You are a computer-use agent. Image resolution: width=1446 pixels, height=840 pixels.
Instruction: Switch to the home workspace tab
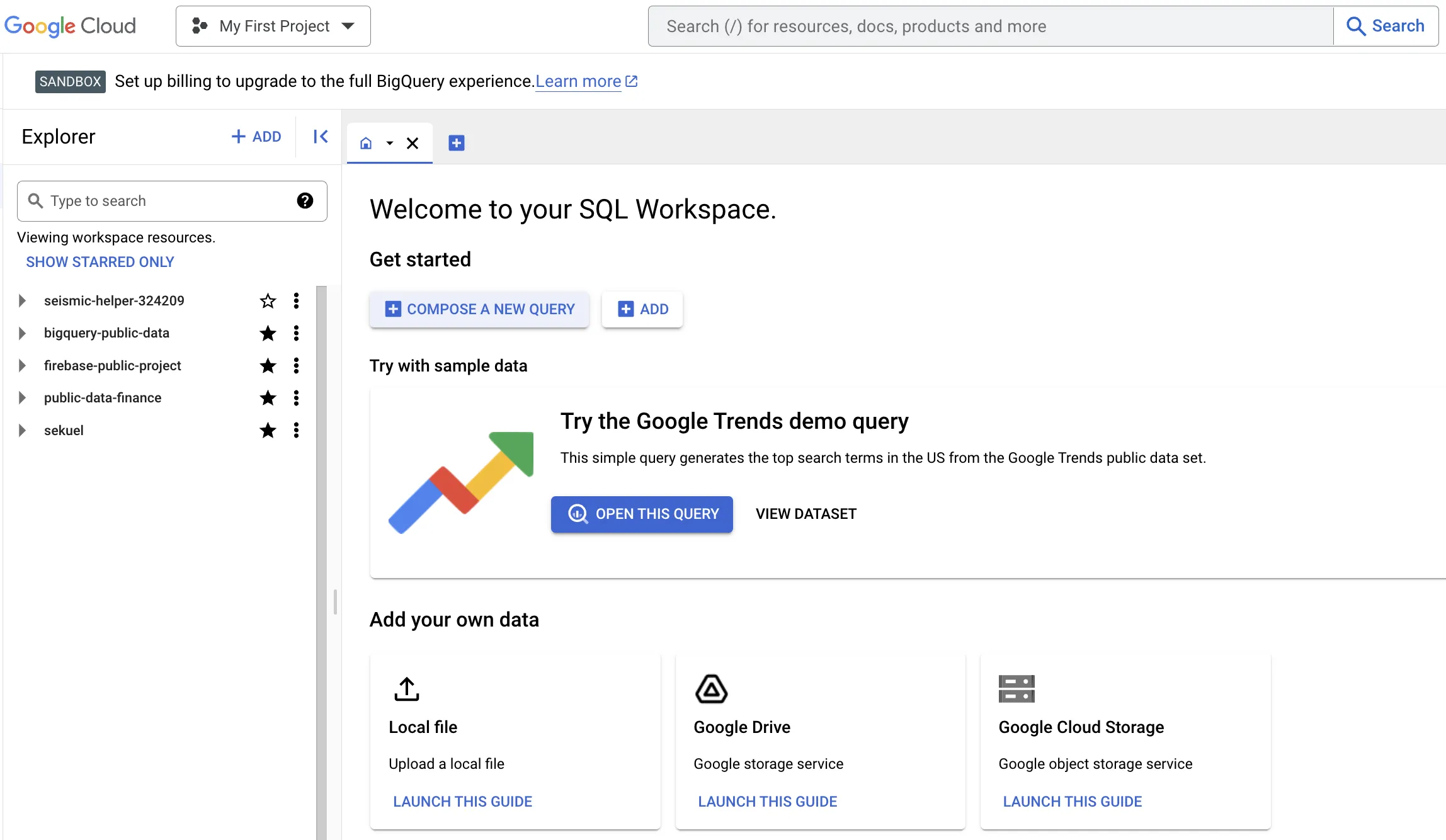[367, 143]
